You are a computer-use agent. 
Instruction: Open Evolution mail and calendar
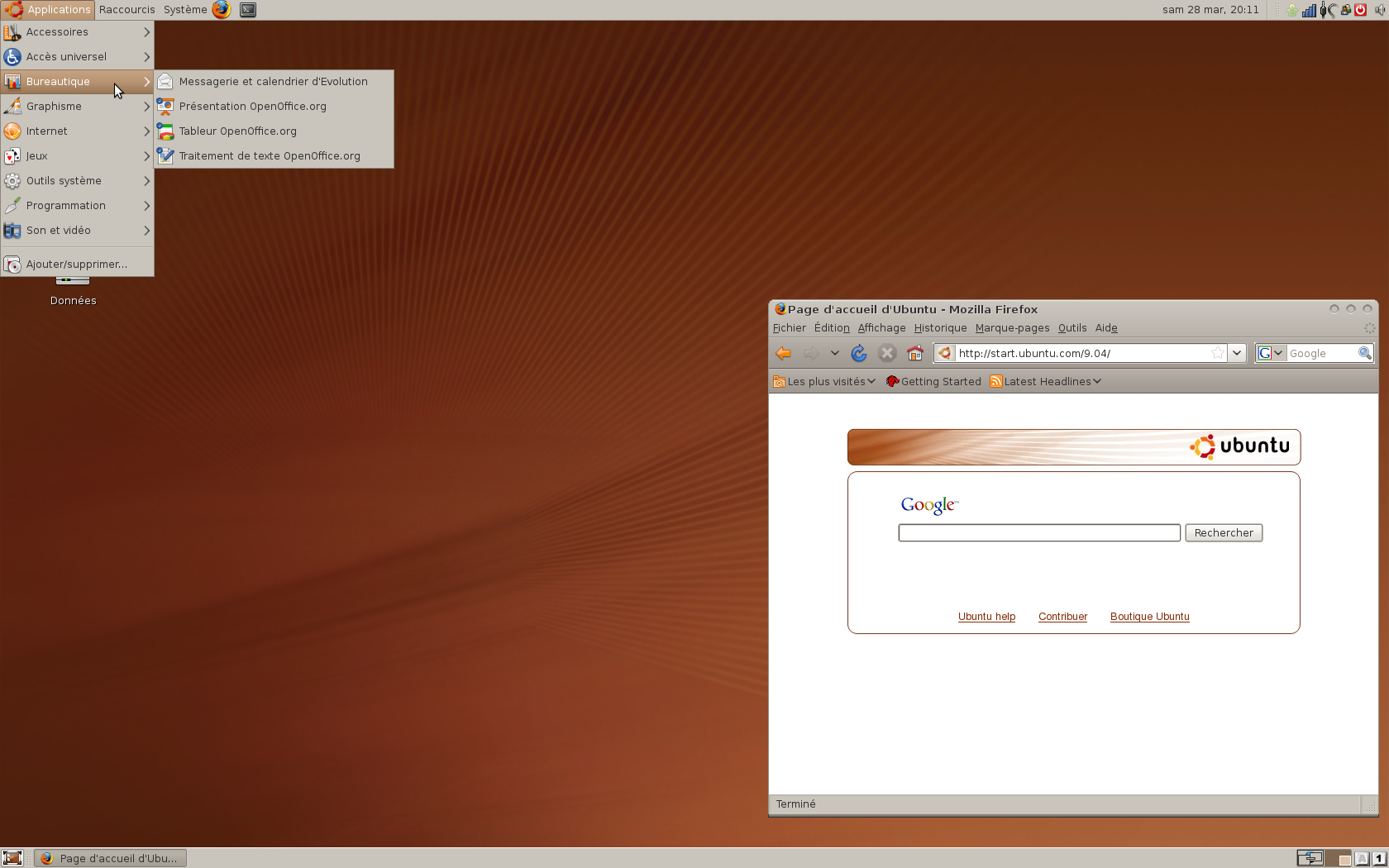pyautogui.click(x=274, y=81)
